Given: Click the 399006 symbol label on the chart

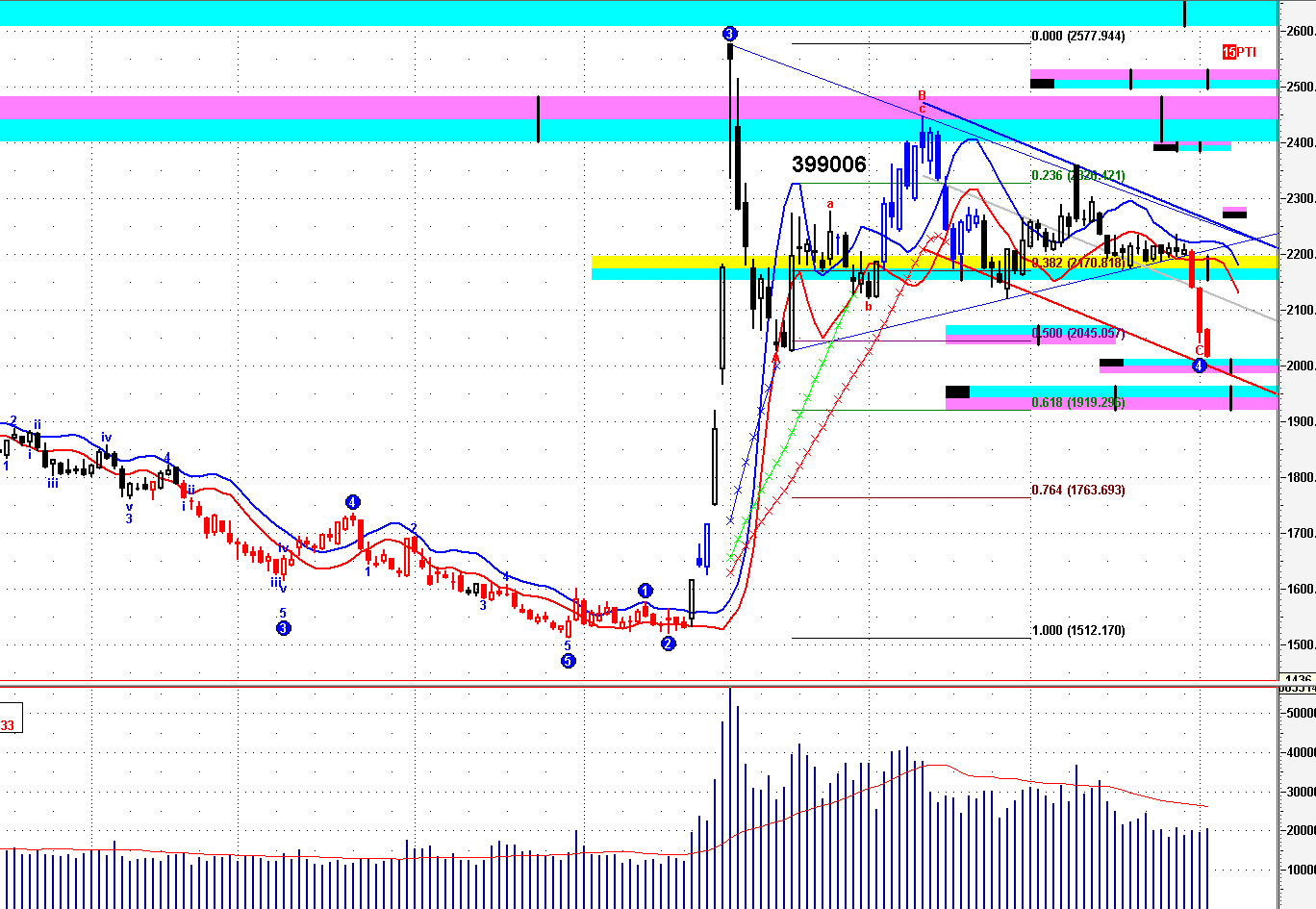Looking at the screenshot, I should click(x=829, y=164).
